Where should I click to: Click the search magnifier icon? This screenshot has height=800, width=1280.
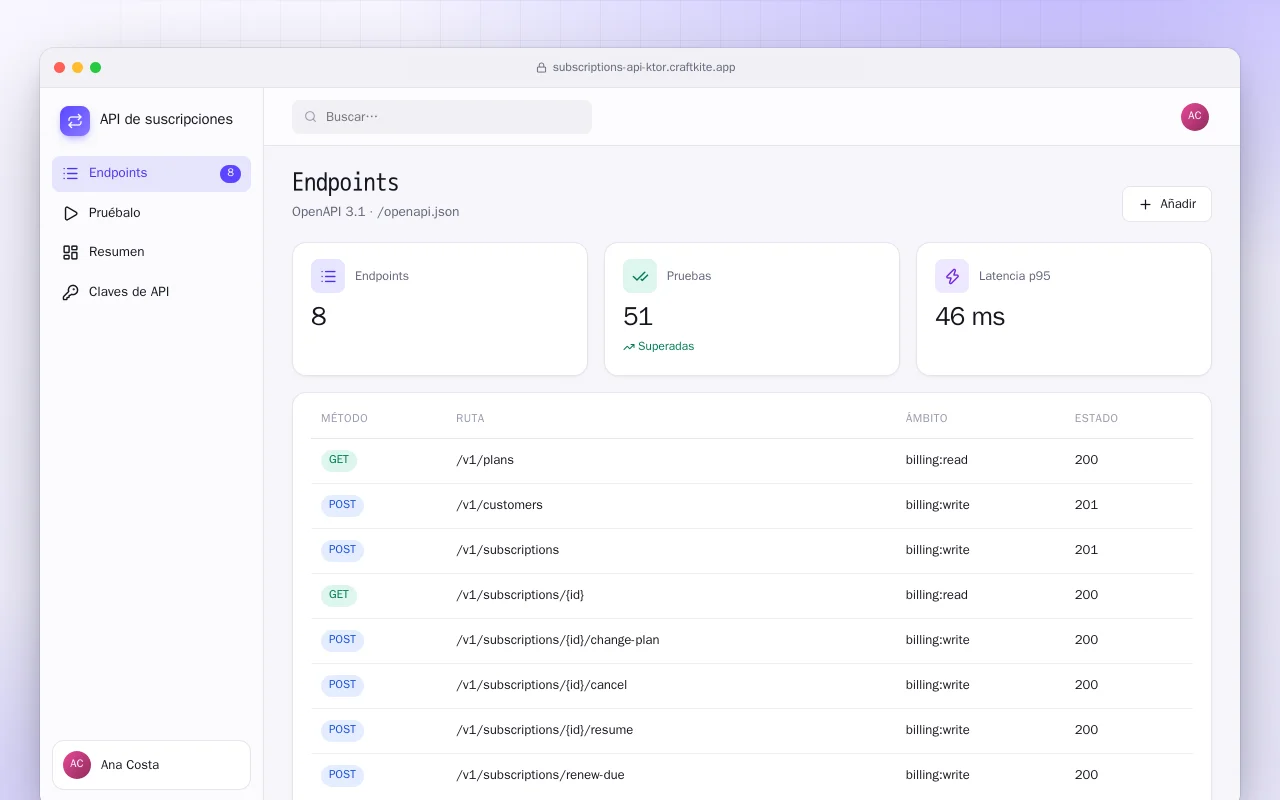(311, 117)
